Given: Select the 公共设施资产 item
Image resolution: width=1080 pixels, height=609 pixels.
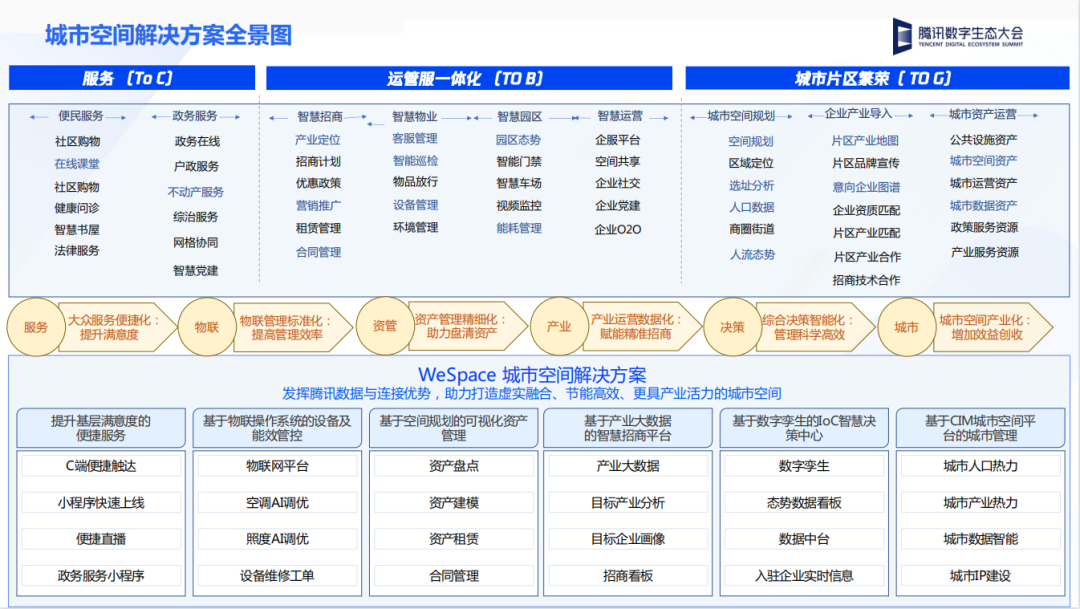Looking at the screenshot, I should click(x=984, y=140).
